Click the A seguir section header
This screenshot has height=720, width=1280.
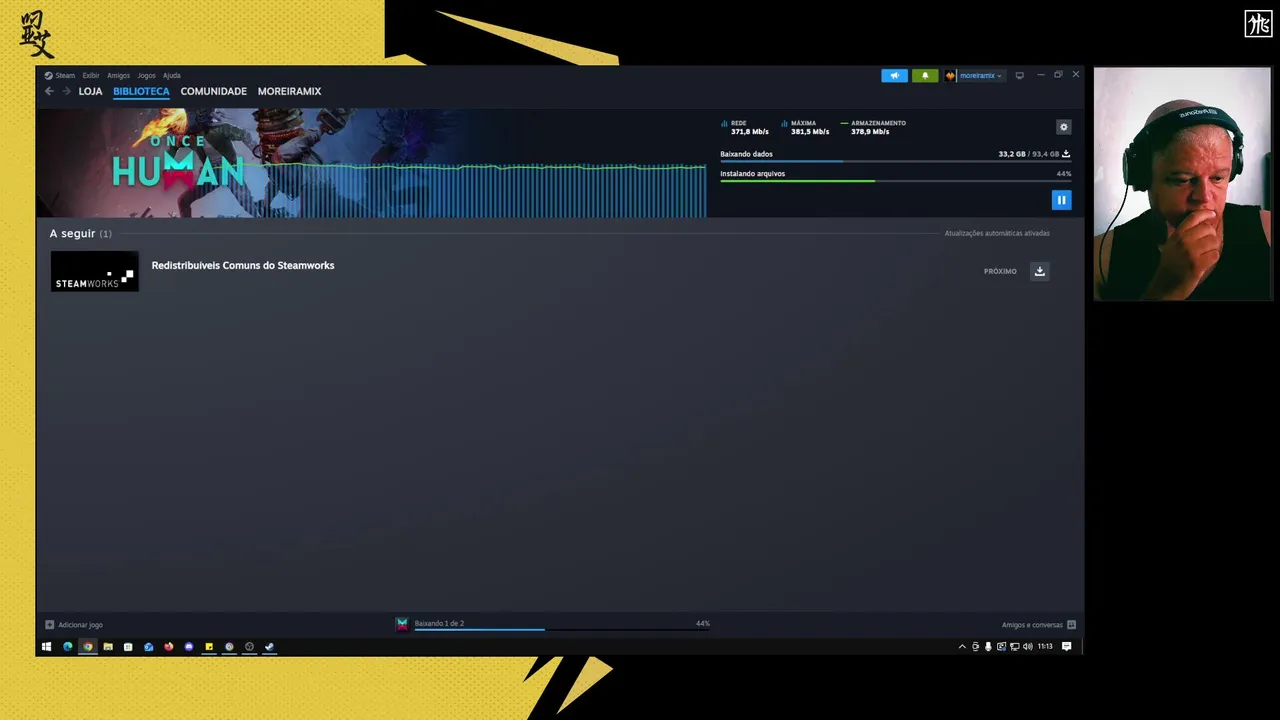pyautogui.click(x=80, y=233)
